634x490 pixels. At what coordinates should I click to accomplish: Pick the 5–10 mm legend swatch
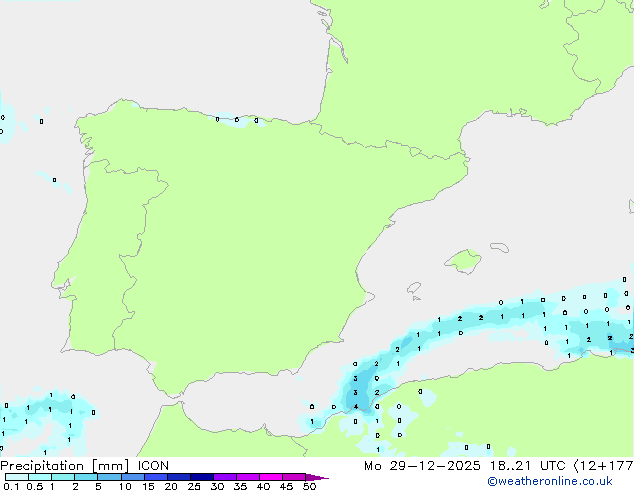click(109, 477)
